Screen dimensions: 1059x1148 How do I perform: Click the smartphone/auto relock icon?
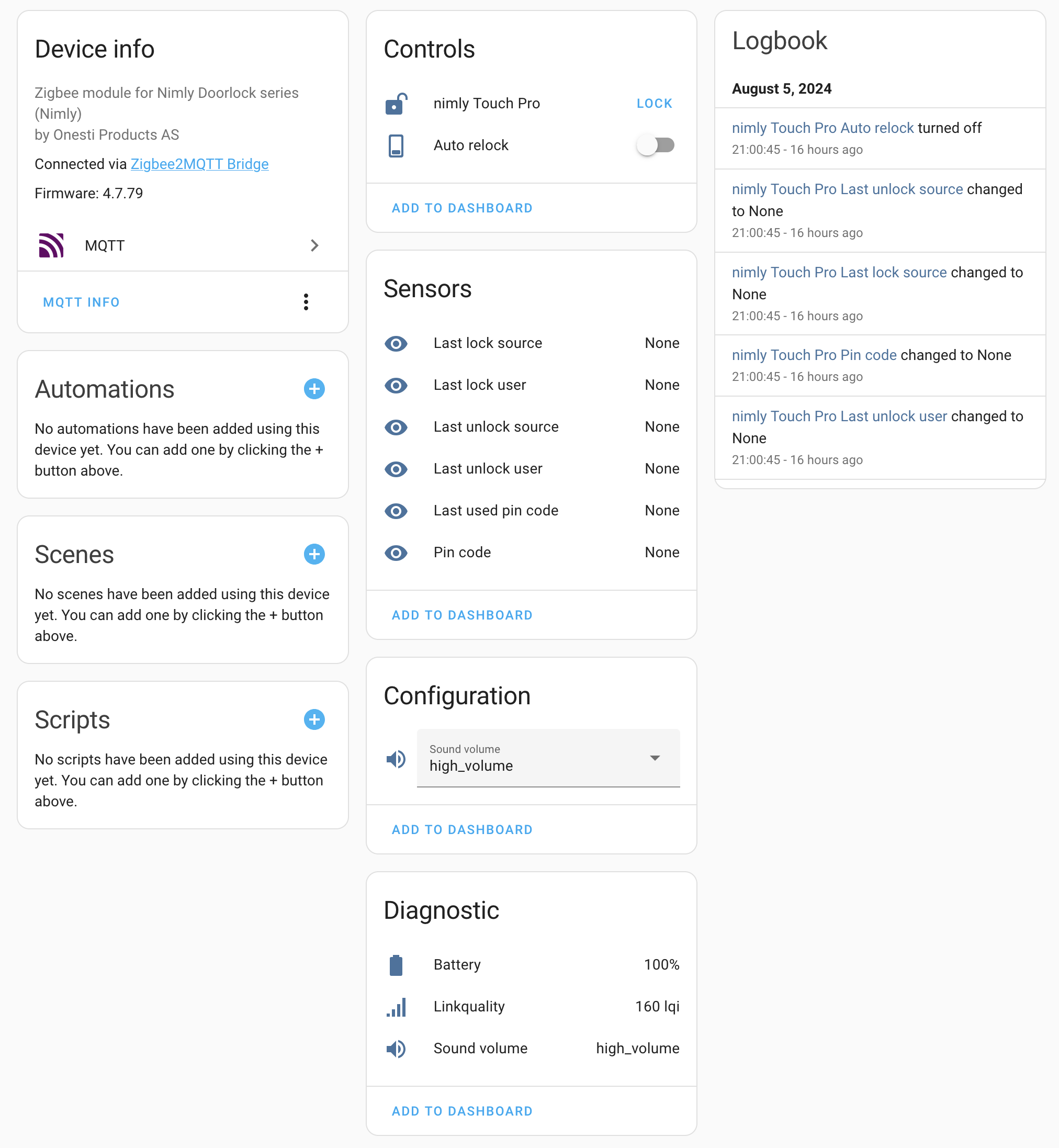pos(396,145)
